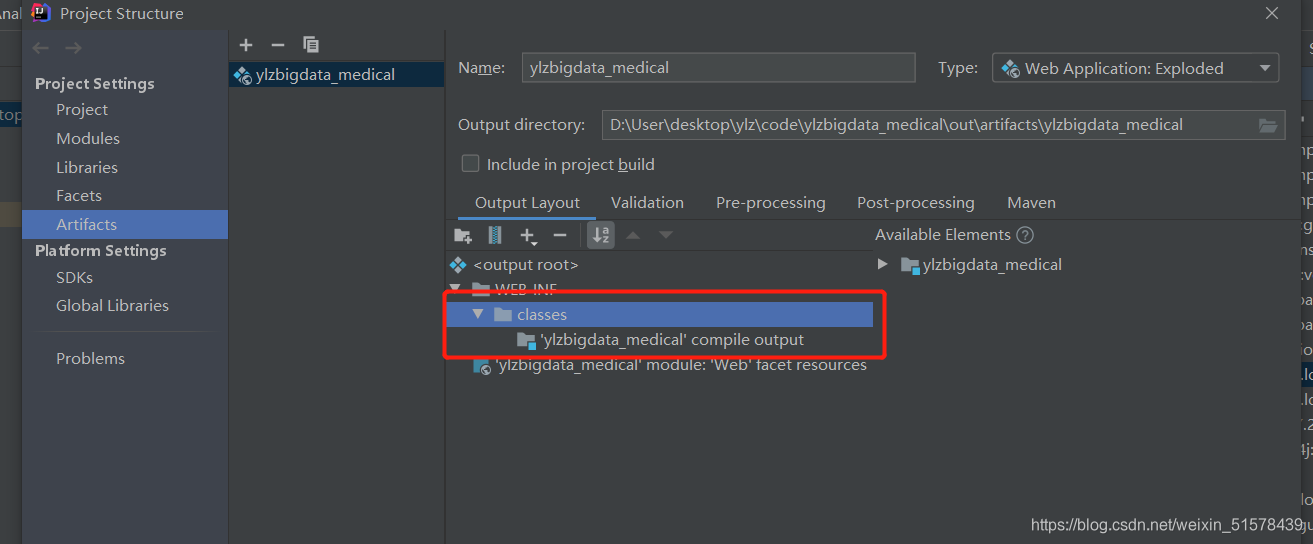Enable the Include in project build checkbox
The image size is (1313, 544).
(x=470, y=164)
